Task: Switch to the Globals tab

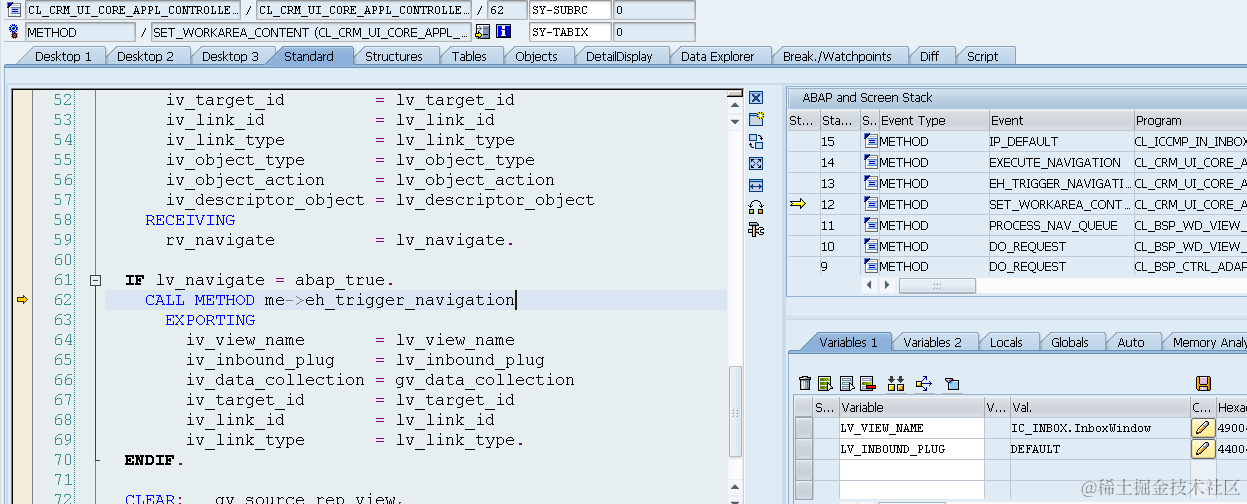Action: [x=1069, y=342]
